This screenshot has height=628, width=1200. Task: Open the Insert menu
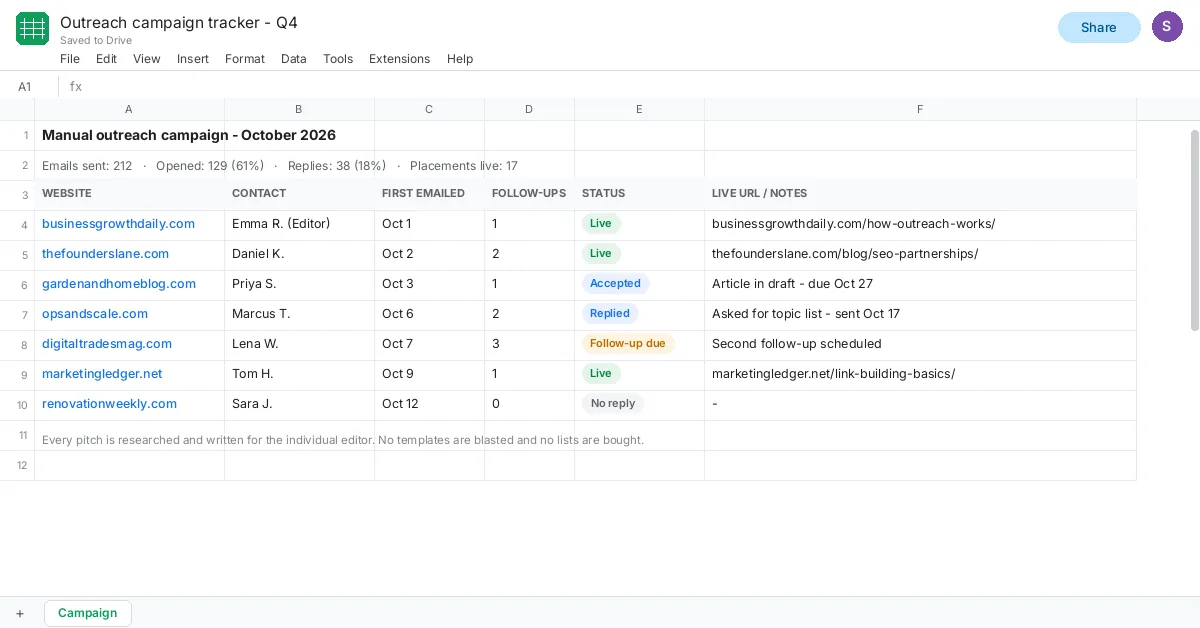point(193,59)
